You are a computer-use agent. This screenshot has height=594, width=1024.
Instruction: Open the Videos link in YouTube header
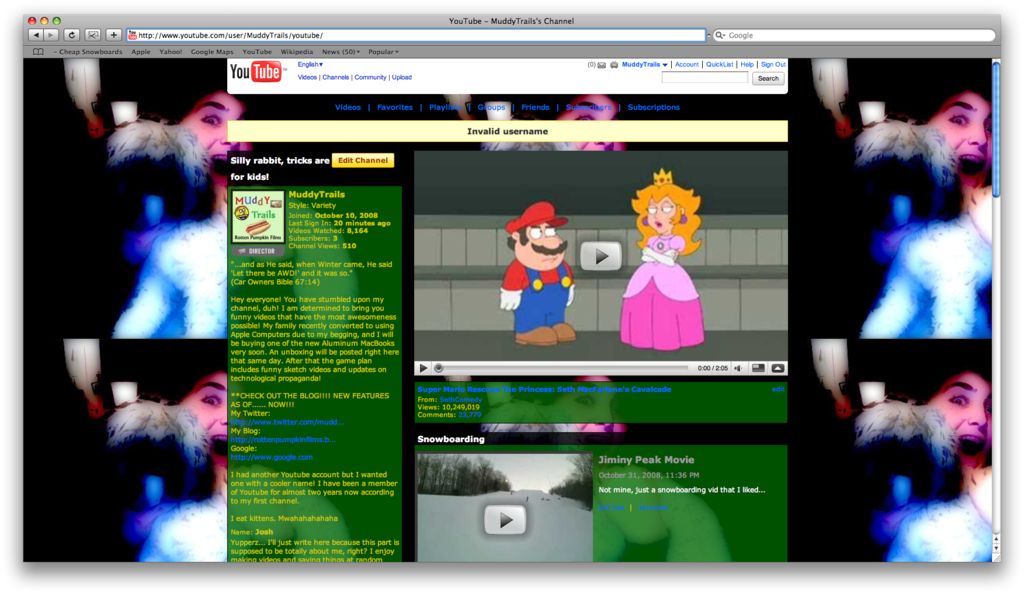point(307,77)
